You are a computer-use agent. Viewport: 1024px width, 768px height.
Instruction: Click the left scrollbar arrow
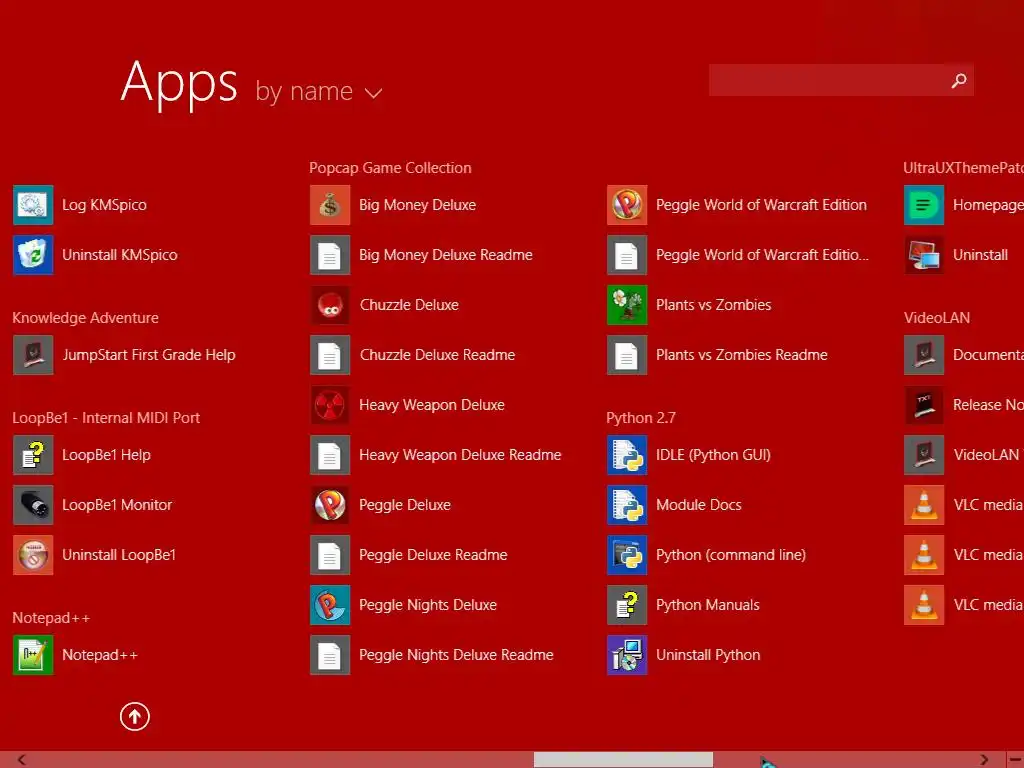pyautogui.click(x=22, y=760)
